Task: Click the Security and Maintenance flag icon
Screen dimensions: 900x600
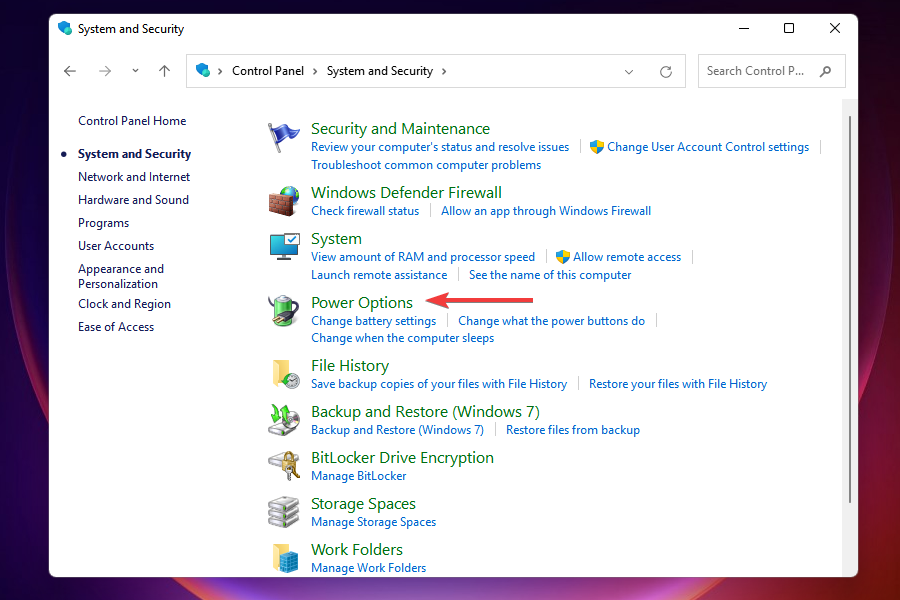Action: (x=284, y=137)
